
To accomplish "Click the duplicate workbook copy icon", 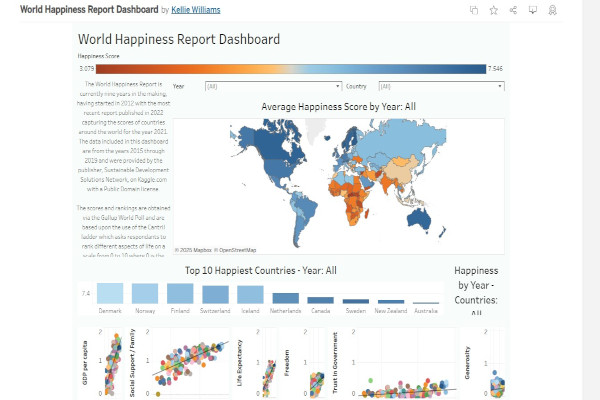I will (x=475, y=10).
